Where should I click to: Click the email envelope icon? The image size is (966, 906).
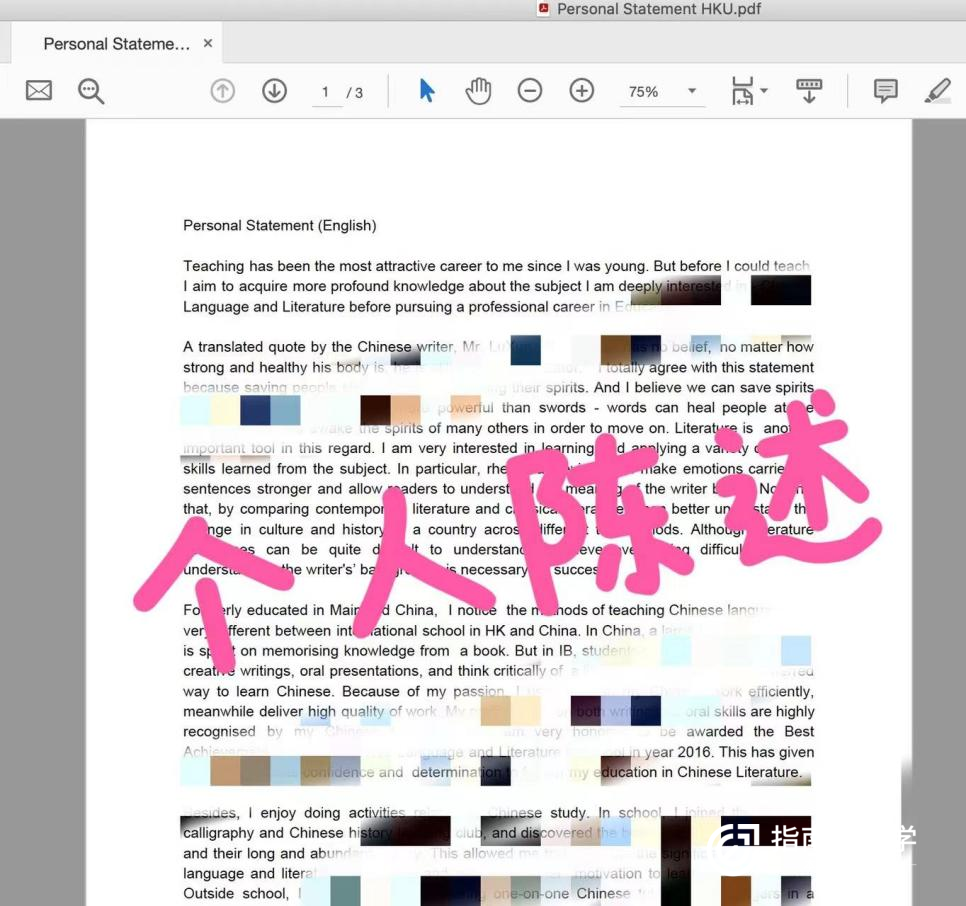point(39,91)
